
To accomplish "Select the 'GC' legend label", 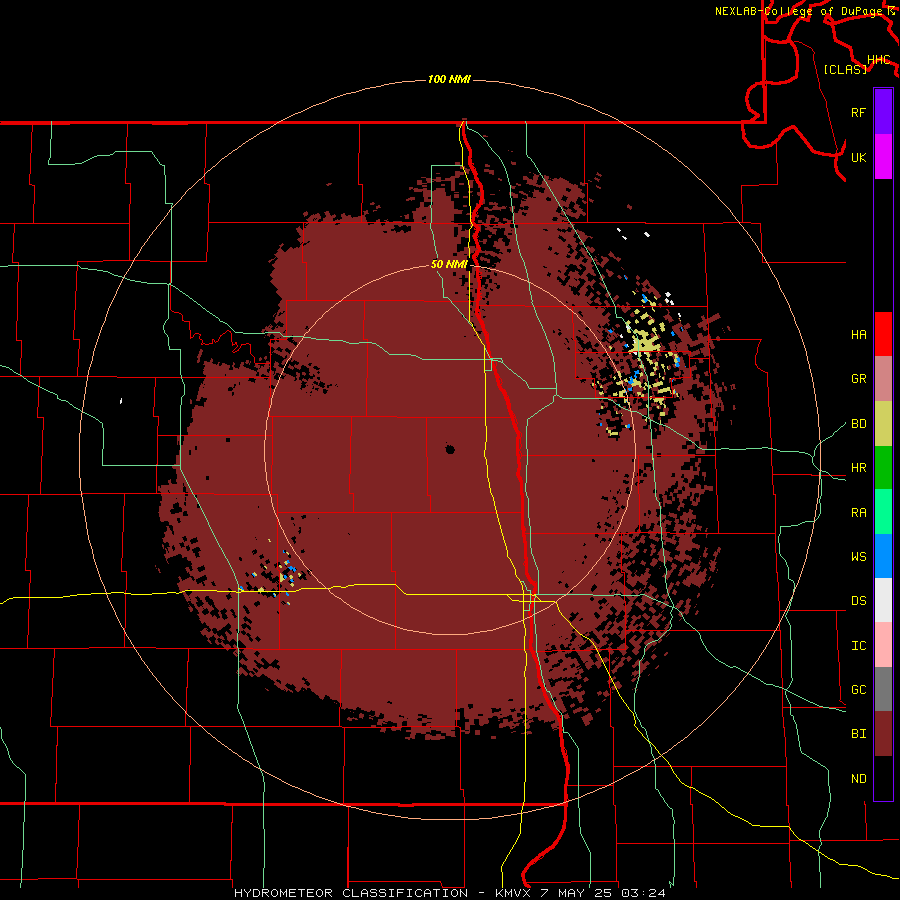I will coord(859,690).
